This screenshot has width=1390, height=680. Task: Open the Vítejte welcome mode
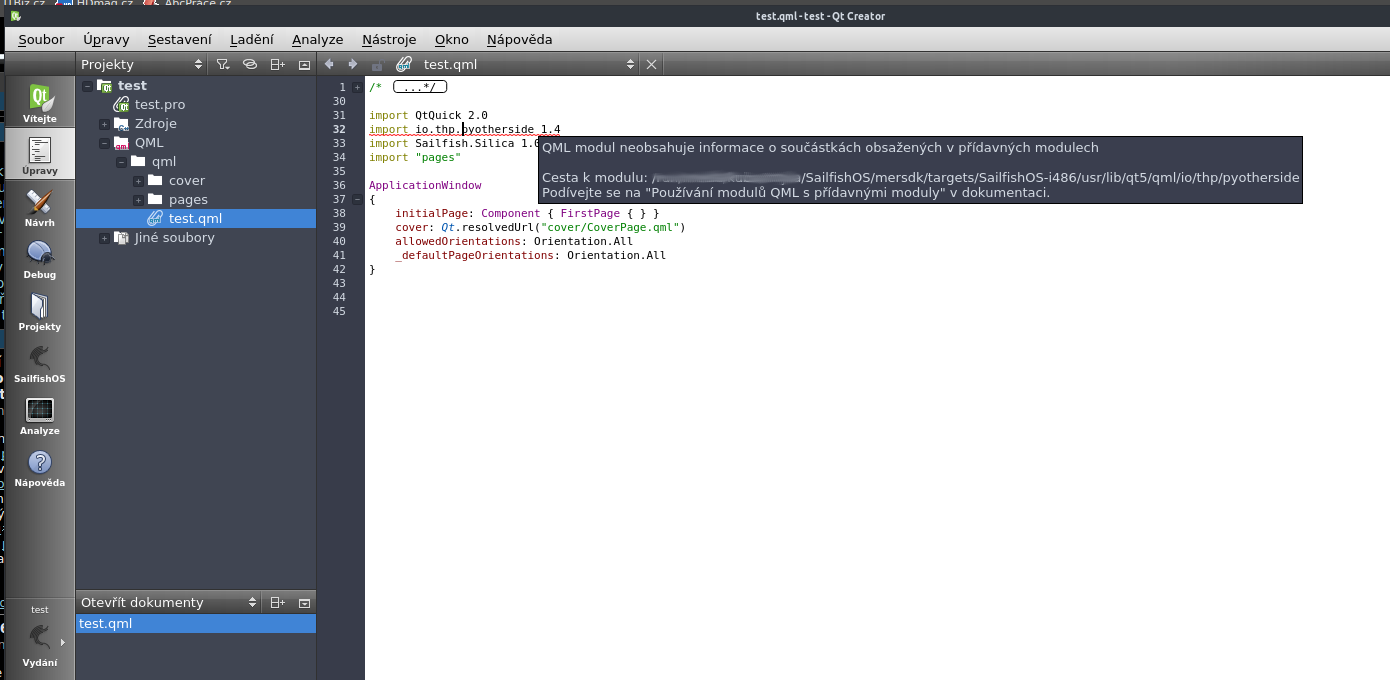pyautogui.click(x=40, y=103)
